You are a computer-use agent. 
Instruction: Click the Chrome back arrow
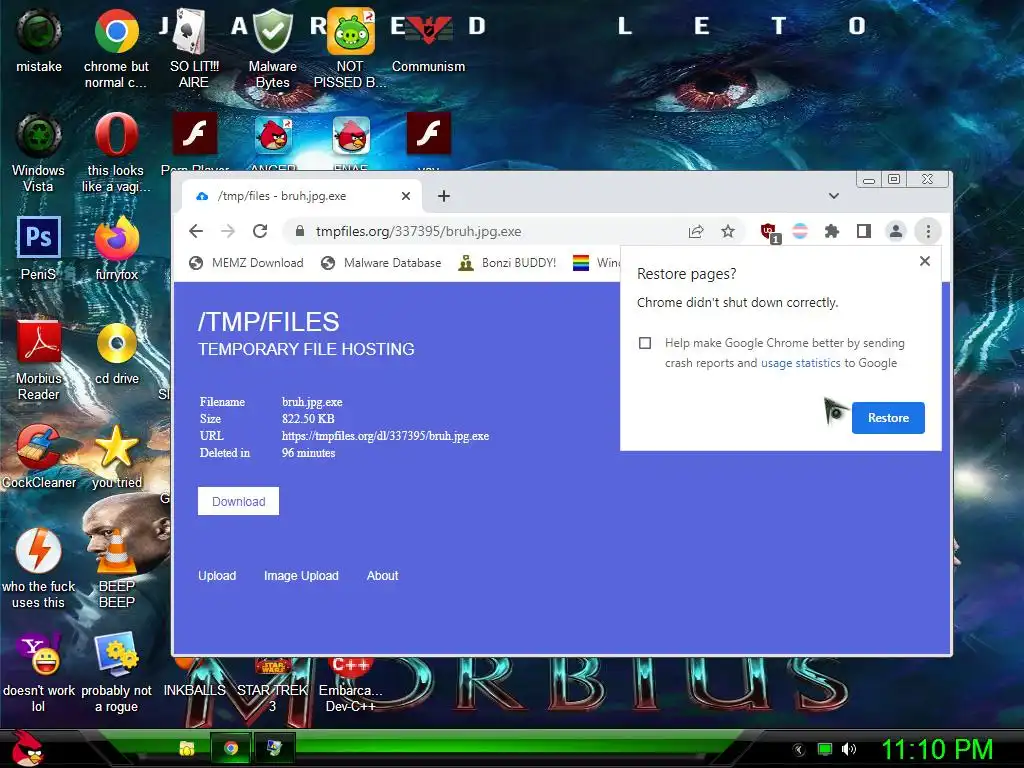coord(196,231)
